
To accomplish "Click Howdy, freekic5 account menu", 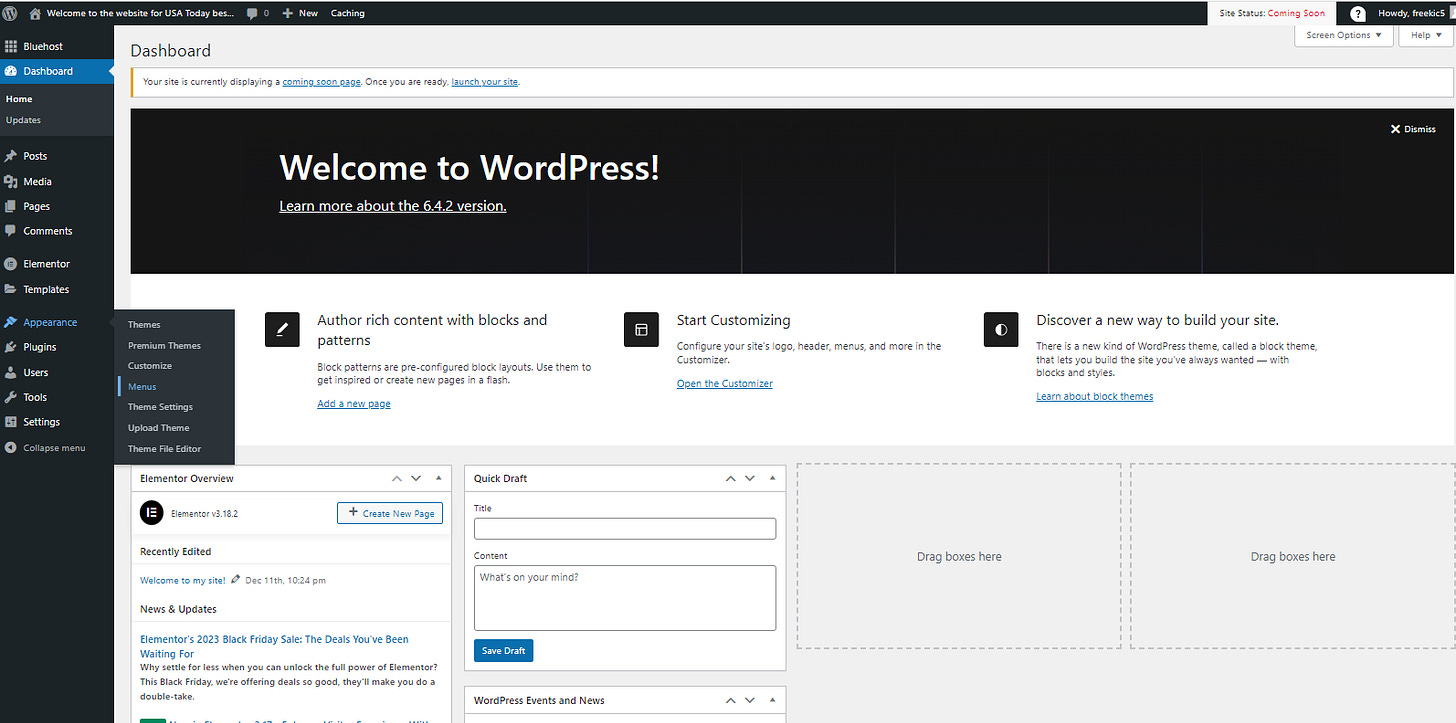I will coord(1413,13).
